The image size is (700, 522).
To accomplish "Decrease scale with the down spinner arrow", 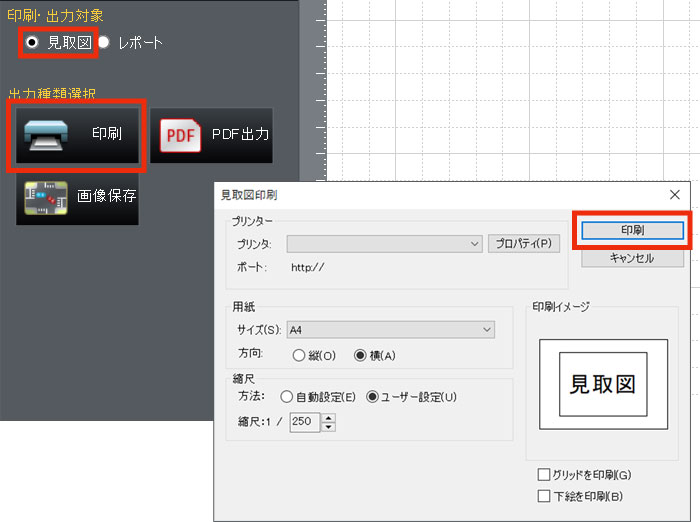I will [x=329, y=427].
